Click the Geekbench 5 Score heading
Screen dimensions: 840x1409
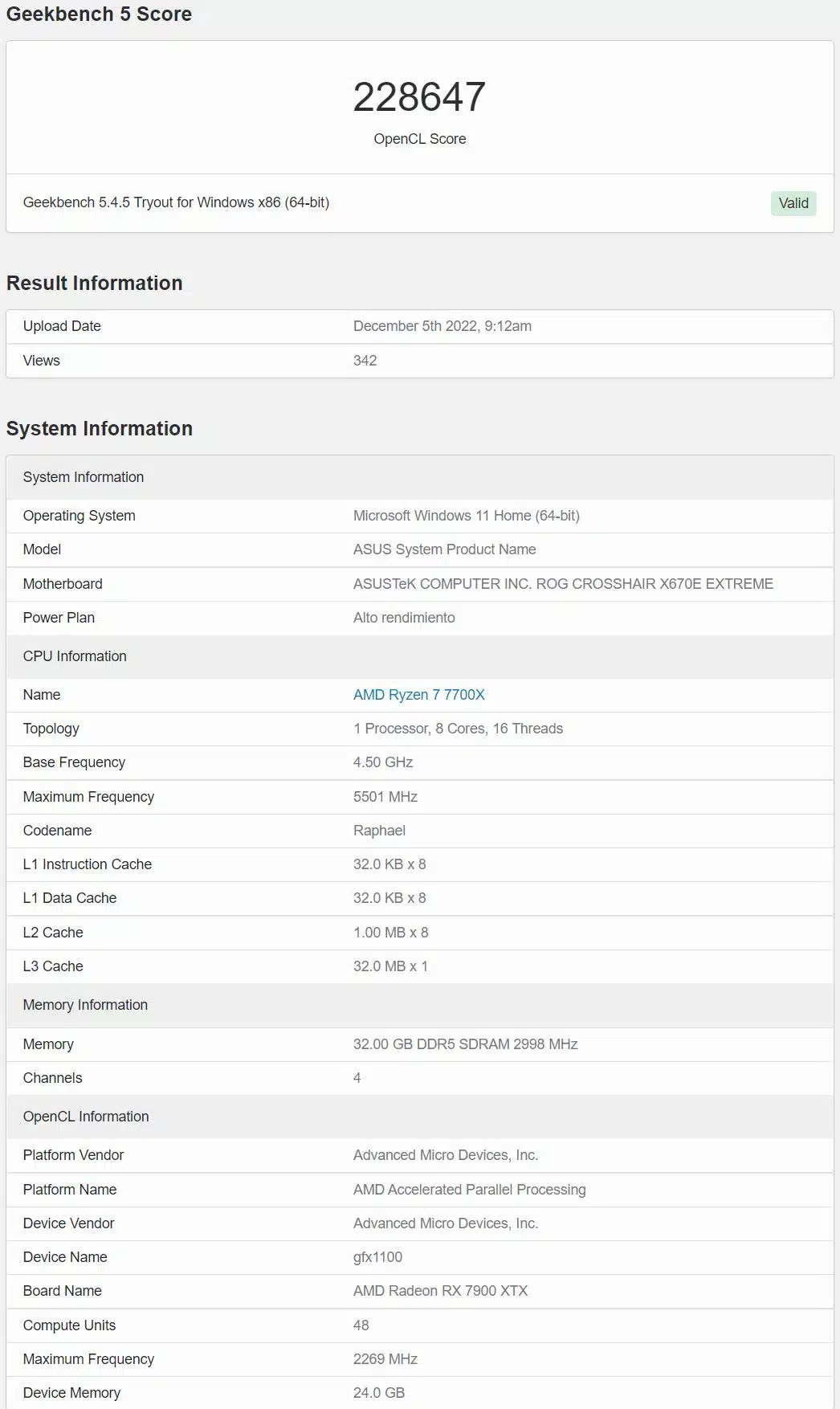99,14
